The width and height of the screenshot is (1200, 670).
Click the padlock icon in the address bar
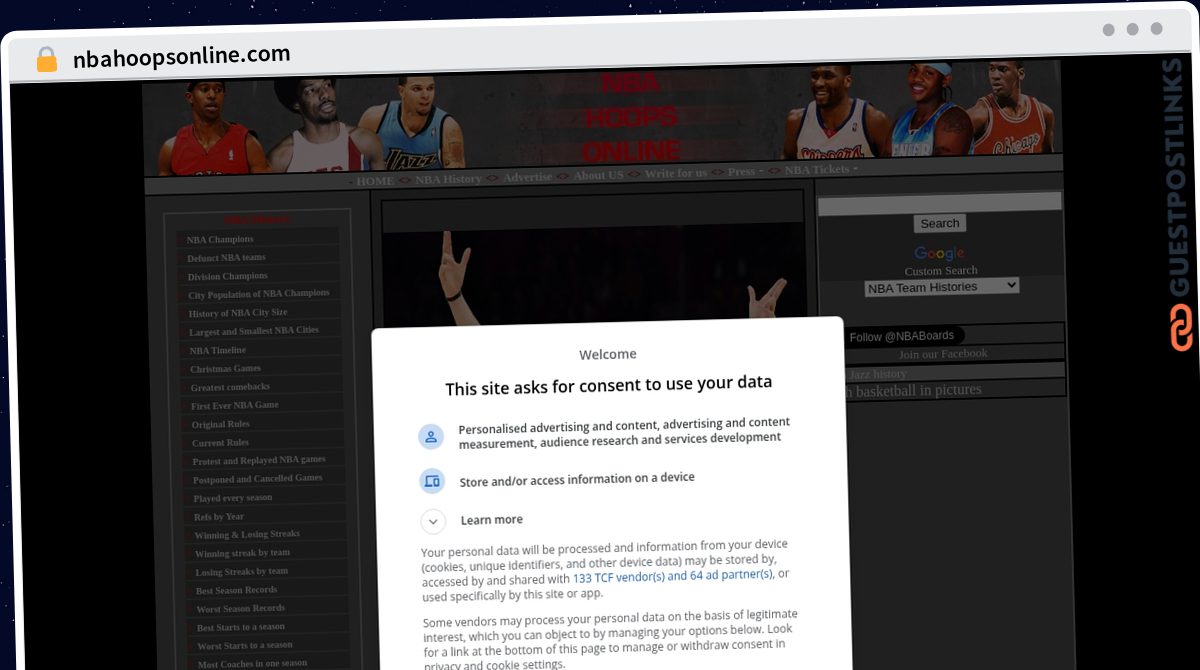click(47, 59)
